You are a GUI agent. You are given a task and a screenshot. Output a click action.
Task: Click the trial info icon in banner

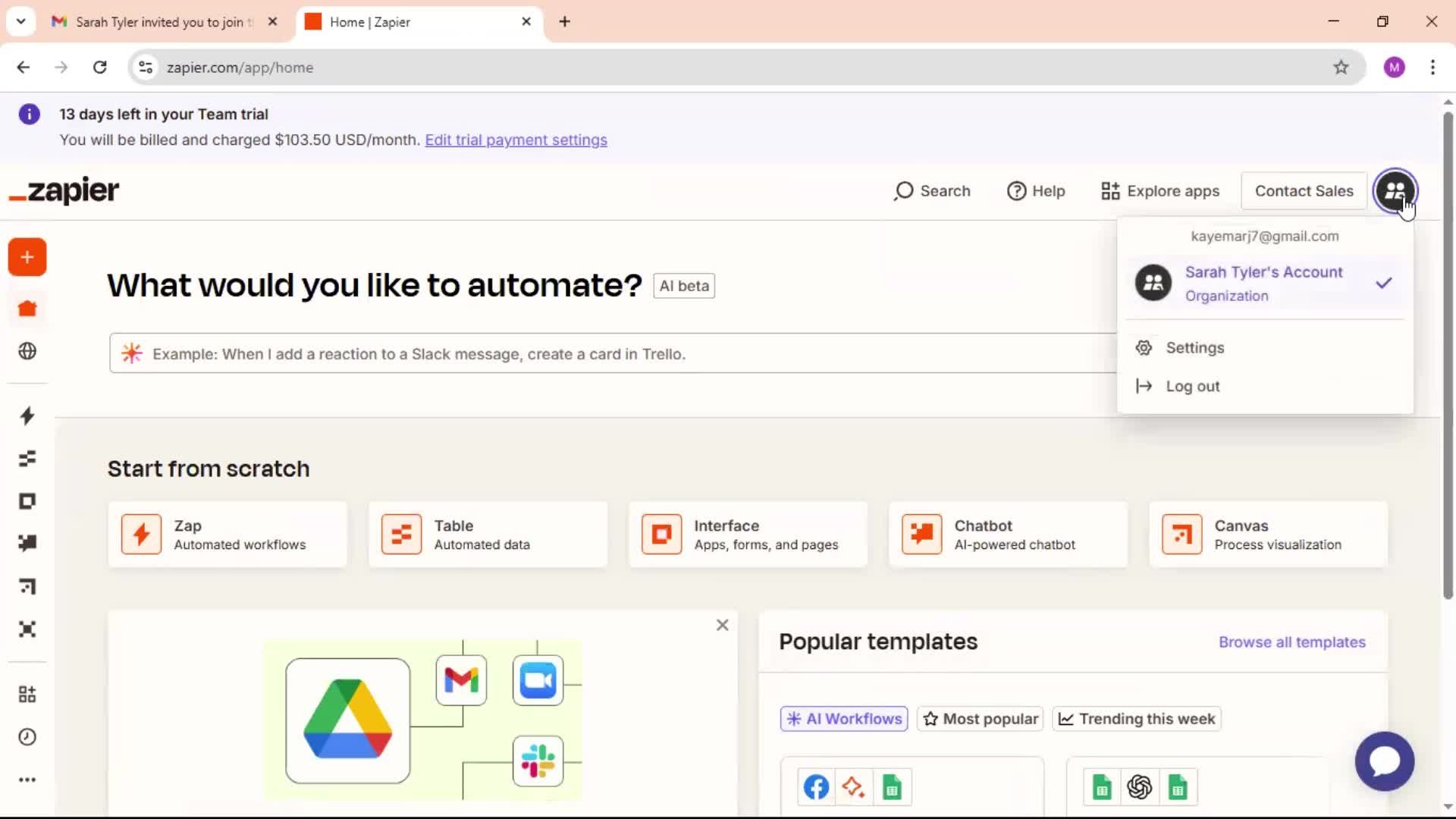tap(29, 115)
